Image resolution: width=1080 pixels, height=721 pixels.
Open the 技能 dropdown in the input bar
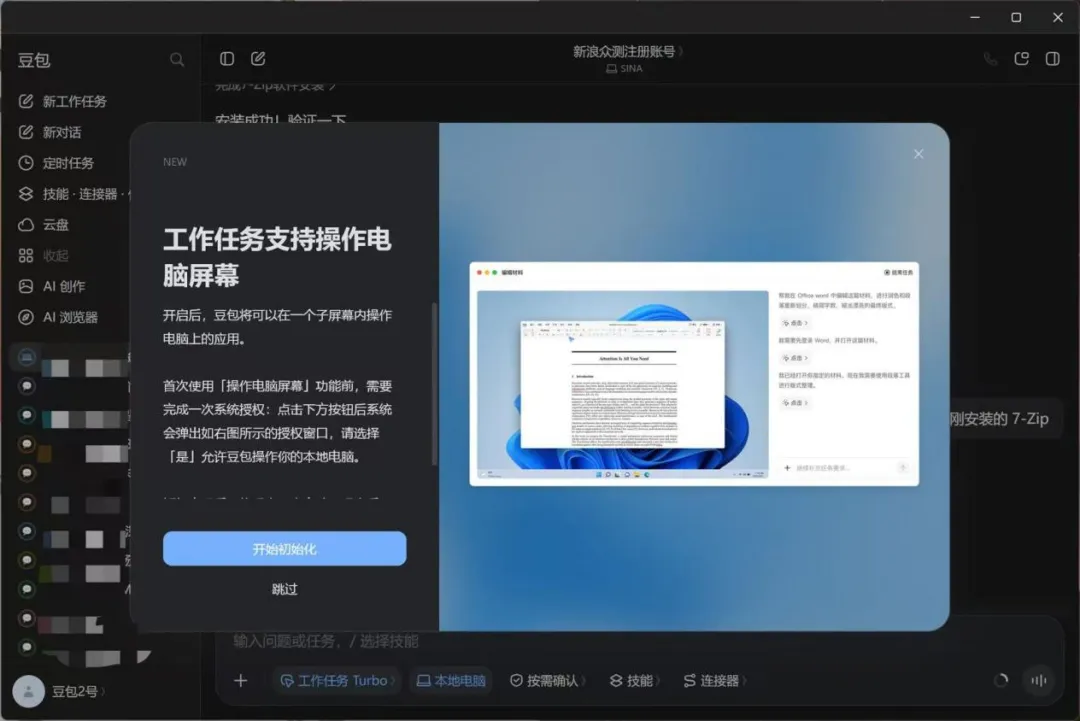coord(634,680)
